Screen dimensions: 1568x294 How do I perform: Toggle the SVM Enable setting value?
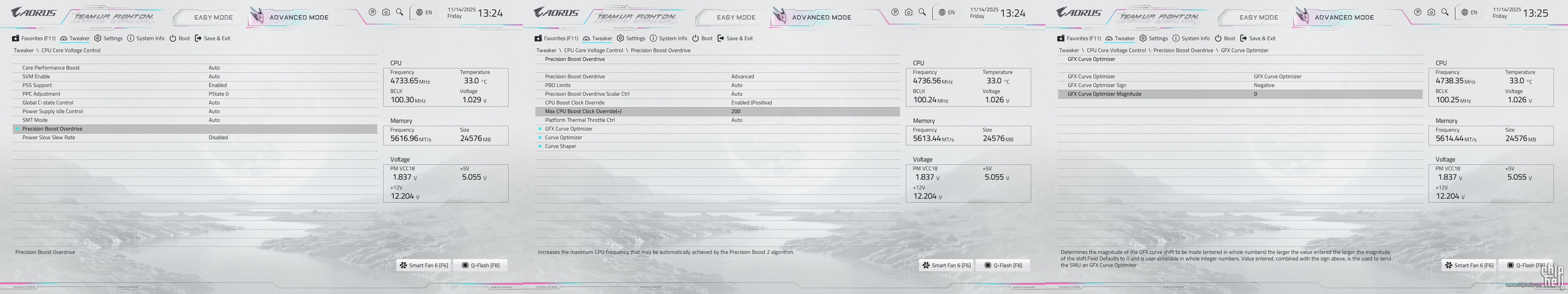[214, 77]
